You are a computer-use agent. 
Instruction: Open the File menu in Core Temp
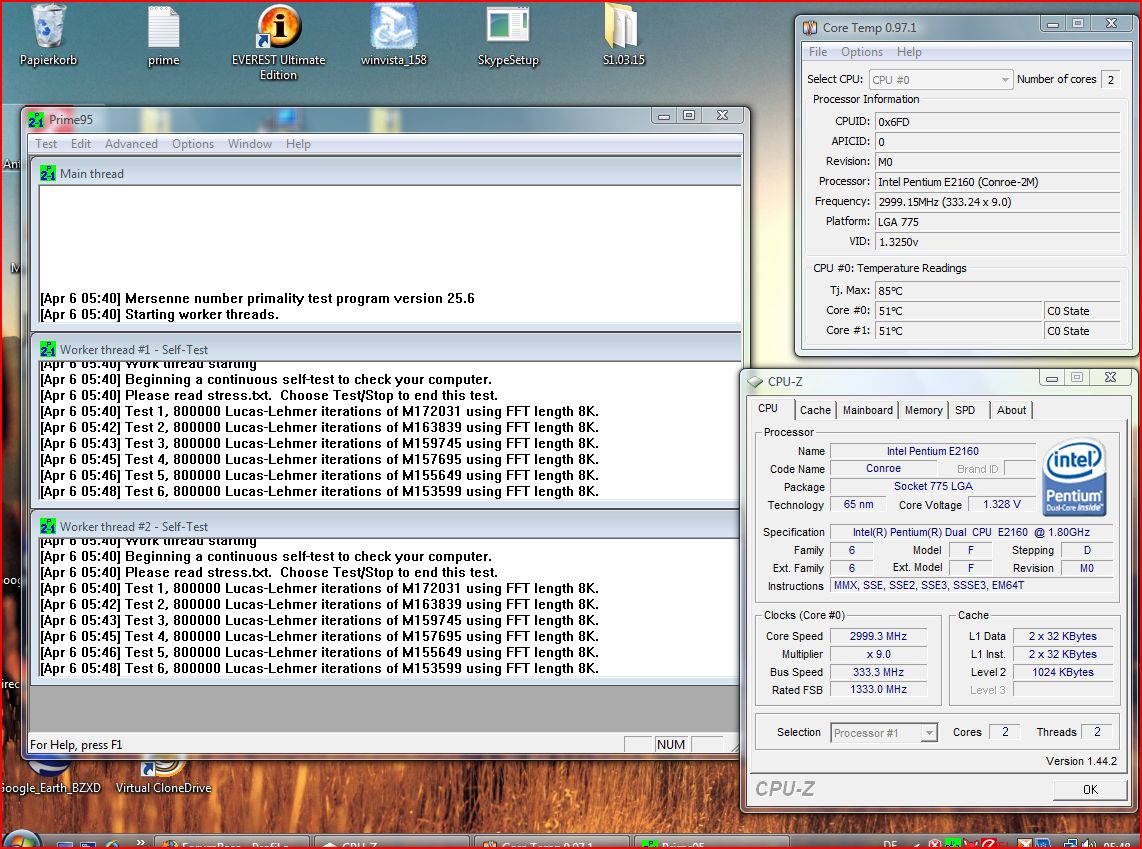(818, 52)
